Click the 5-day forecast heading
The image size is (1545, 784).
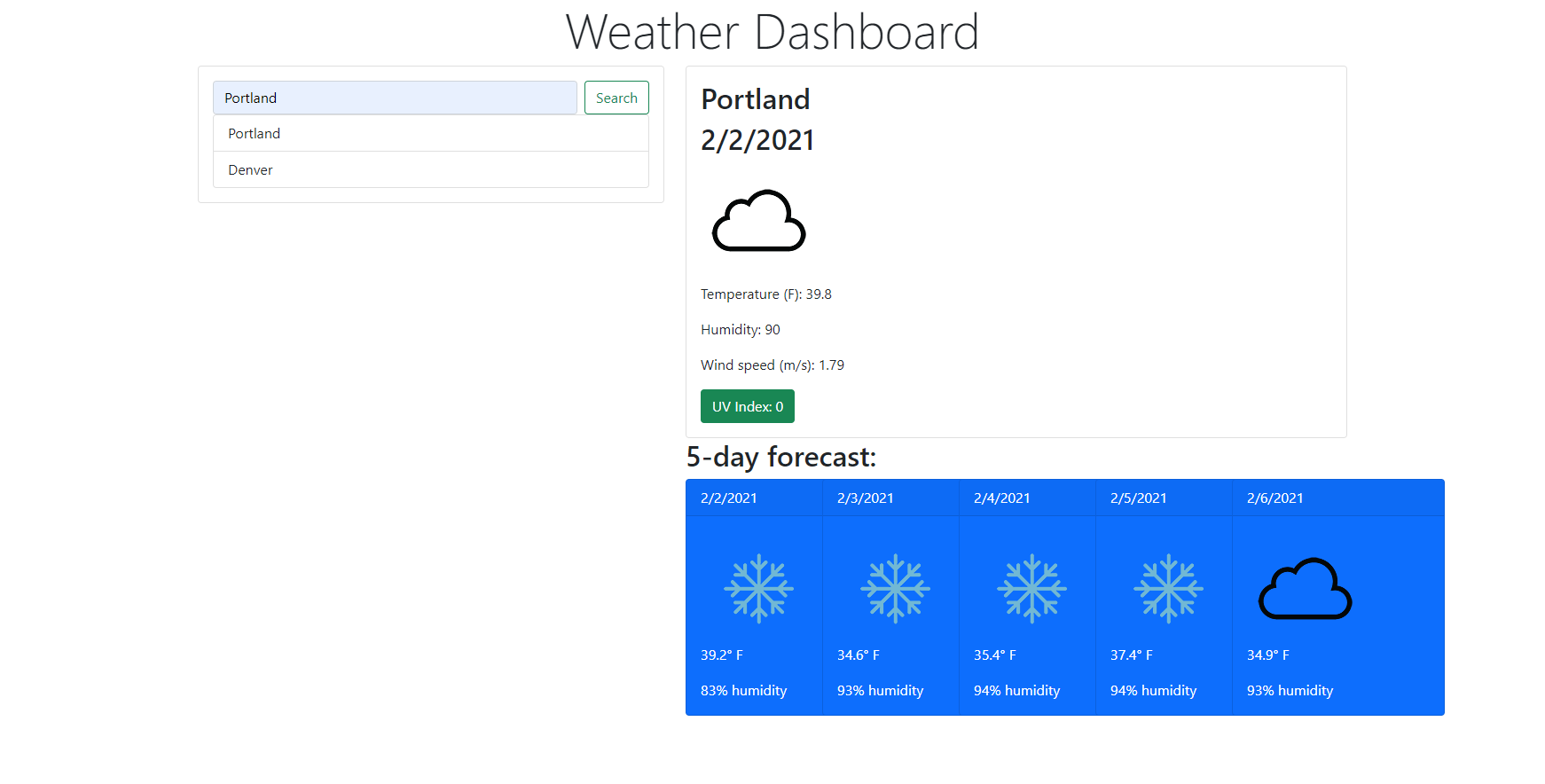(781, 457)
